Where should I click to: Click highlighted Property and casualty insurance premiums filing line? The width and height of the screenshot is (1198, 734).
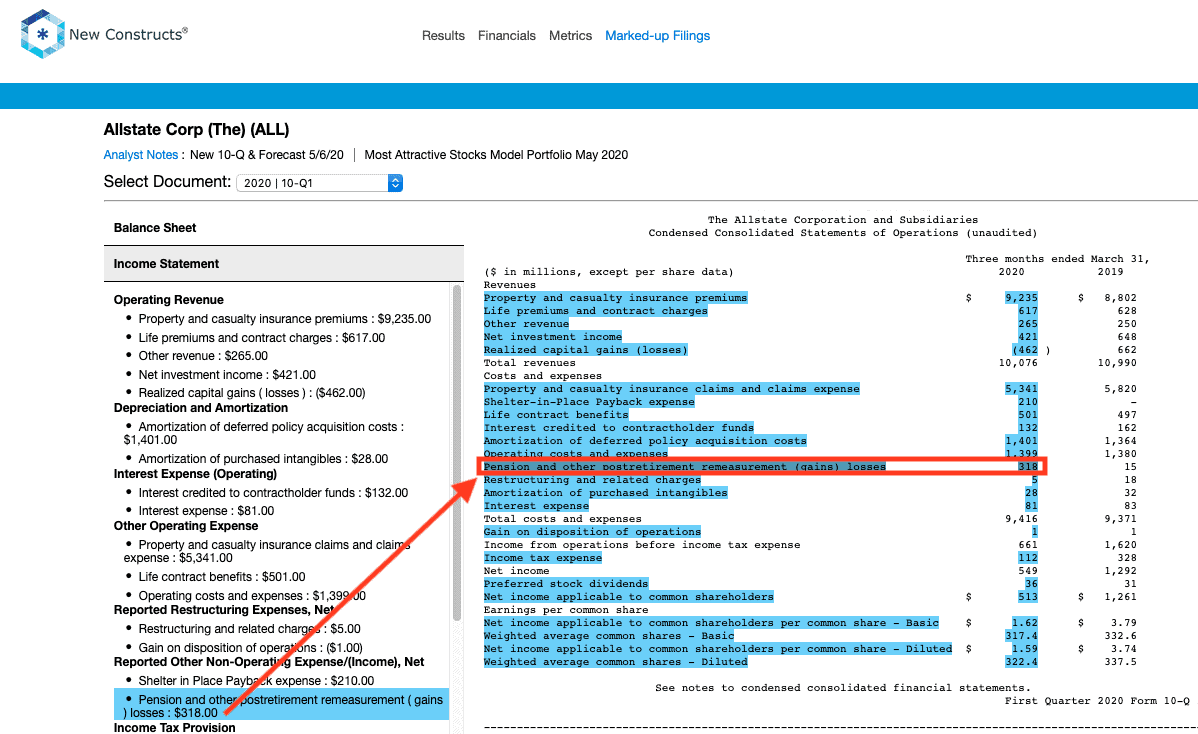coord(615,298)
